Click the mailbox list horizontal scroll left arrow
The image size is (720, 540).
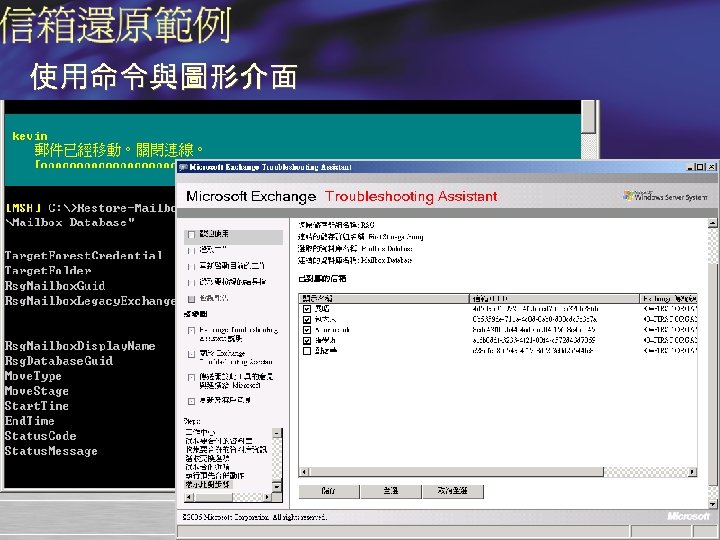click(x=304, y=472)
